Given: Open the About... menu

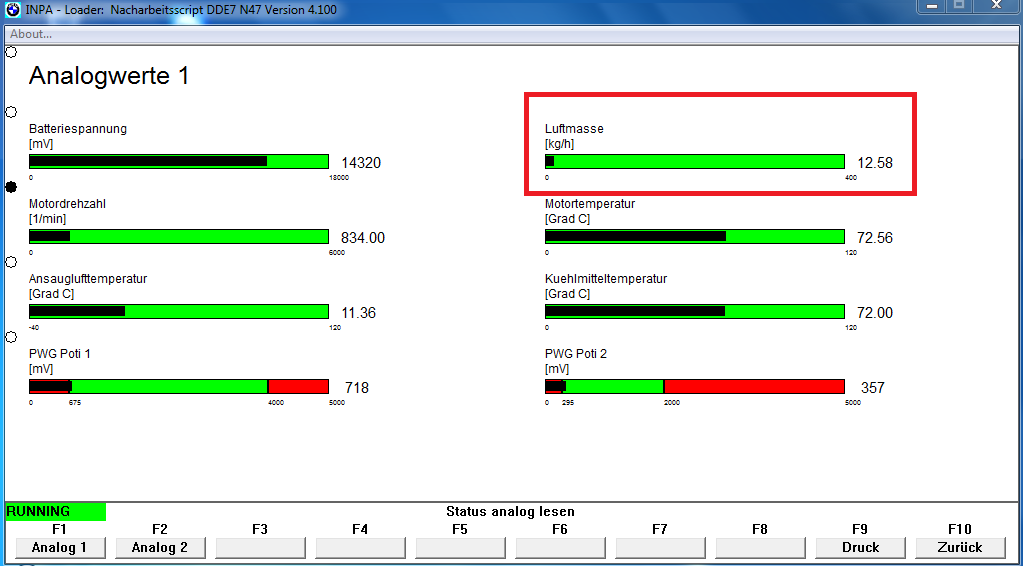Looking at the screenshot, I should [31, 34].
